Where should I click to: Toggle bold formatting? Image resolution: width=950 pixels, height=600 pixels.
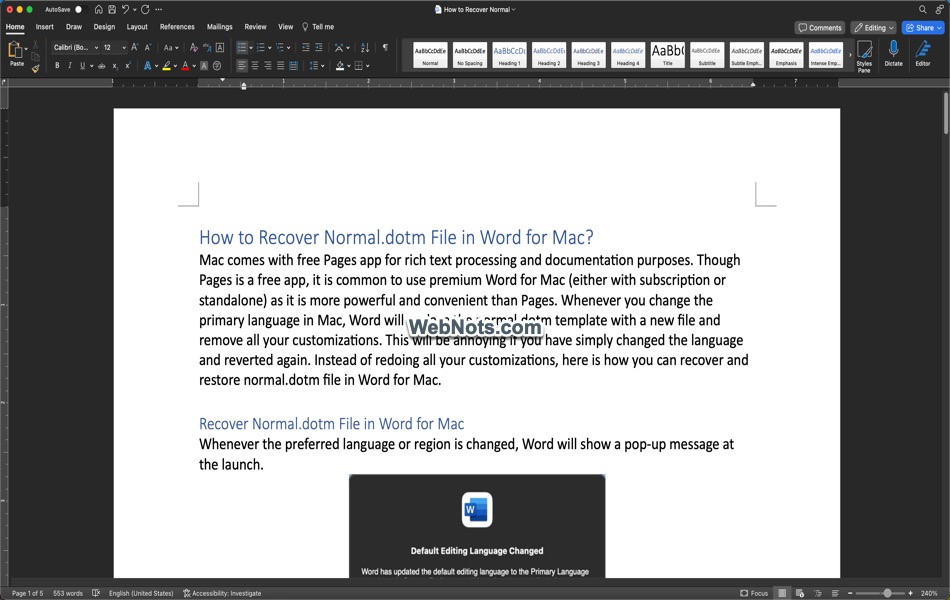coord(57,65)
